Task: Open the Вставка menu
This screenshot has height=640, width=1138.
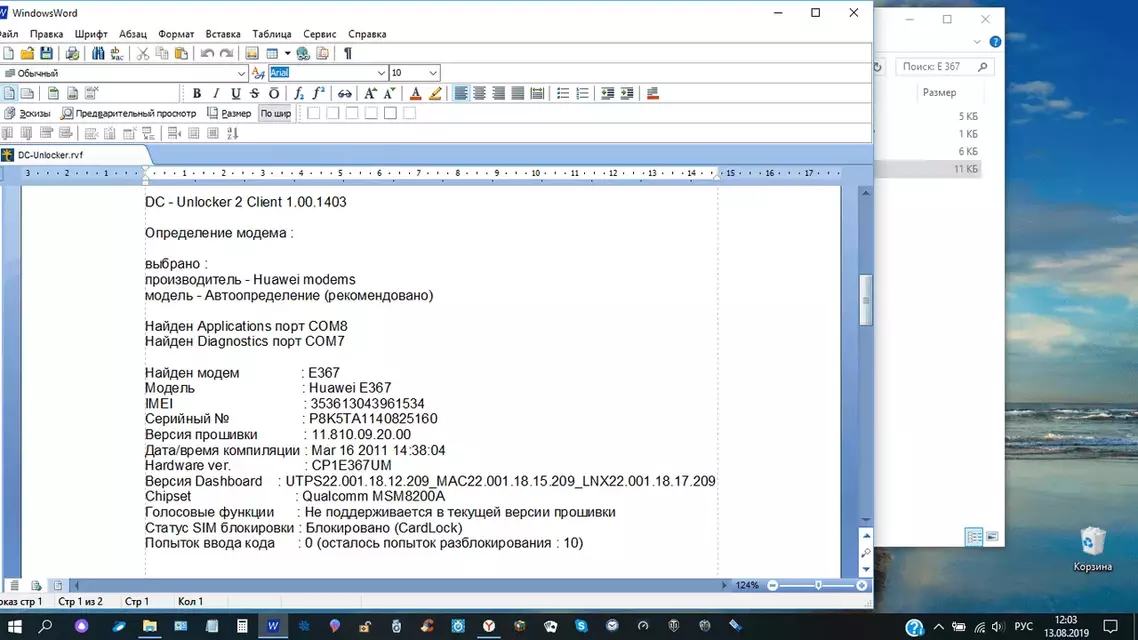Action: 223,34
